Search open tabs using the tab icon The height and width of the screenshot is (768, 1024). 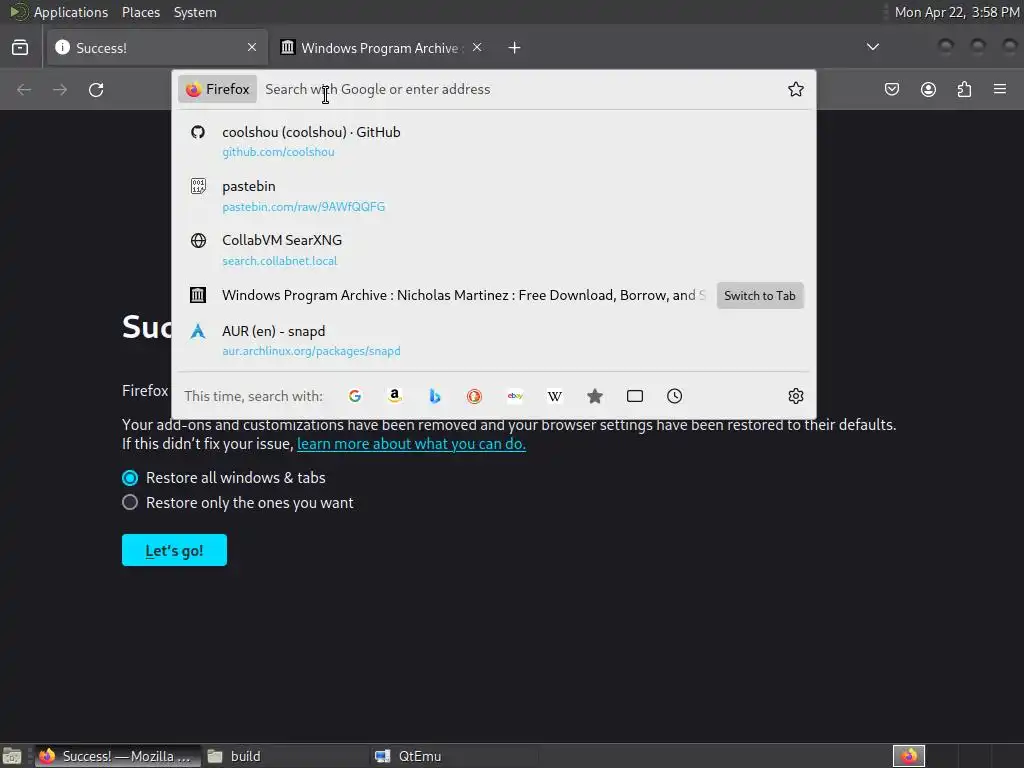[x=635, y=396]
